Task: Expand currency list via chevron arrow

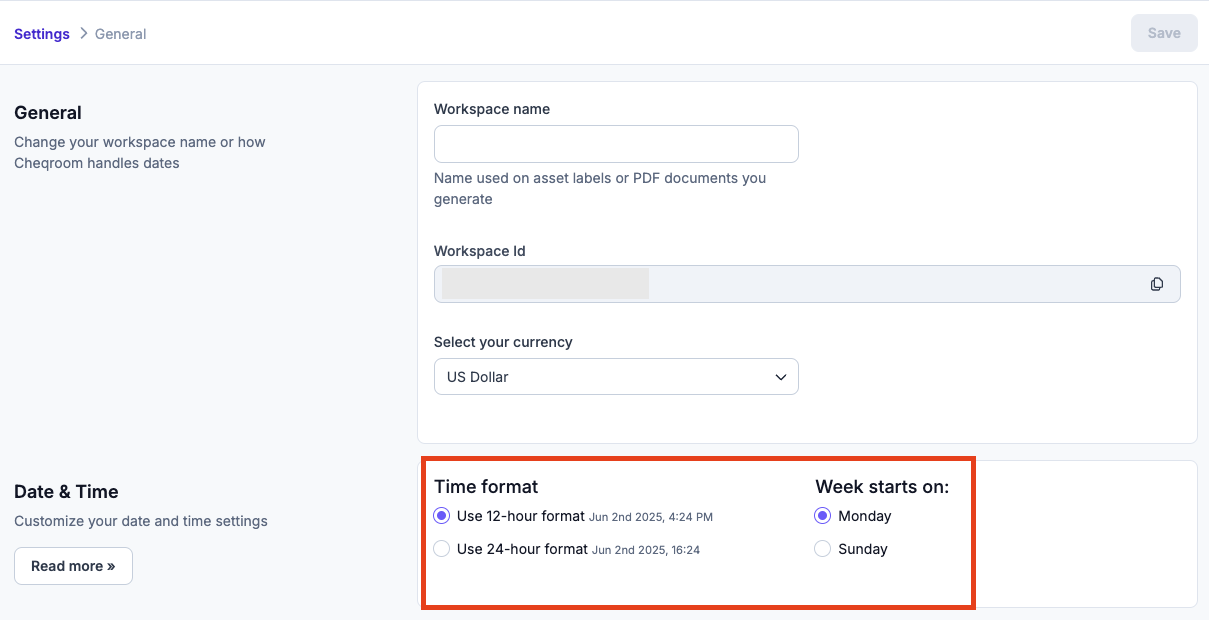Action: point(781,377)
